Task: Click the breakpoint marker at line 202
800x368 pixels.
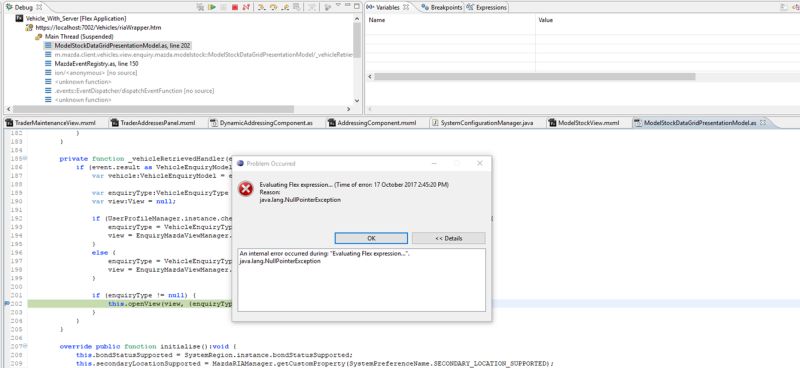Action: [7, 304]
